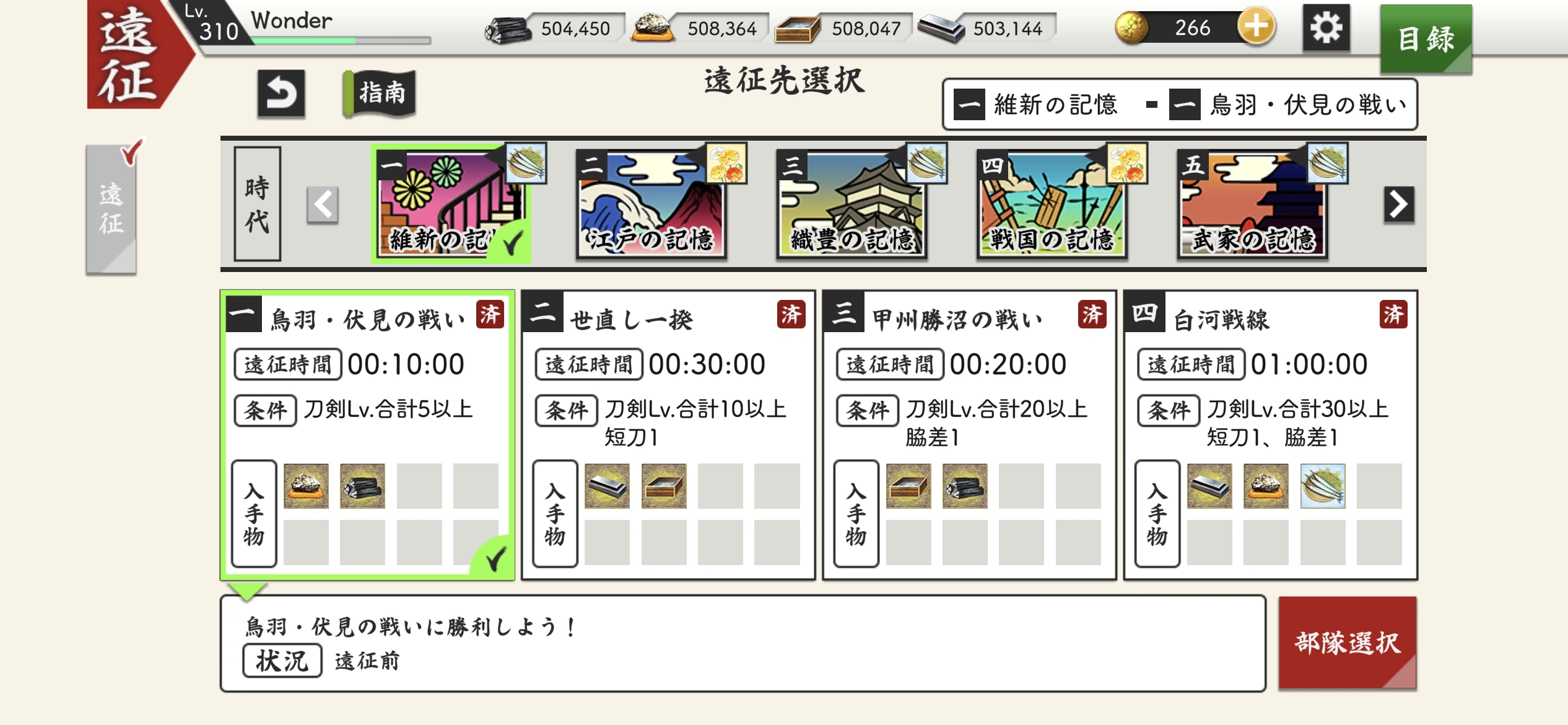Click the whetstone resource icon

[652, 28]
